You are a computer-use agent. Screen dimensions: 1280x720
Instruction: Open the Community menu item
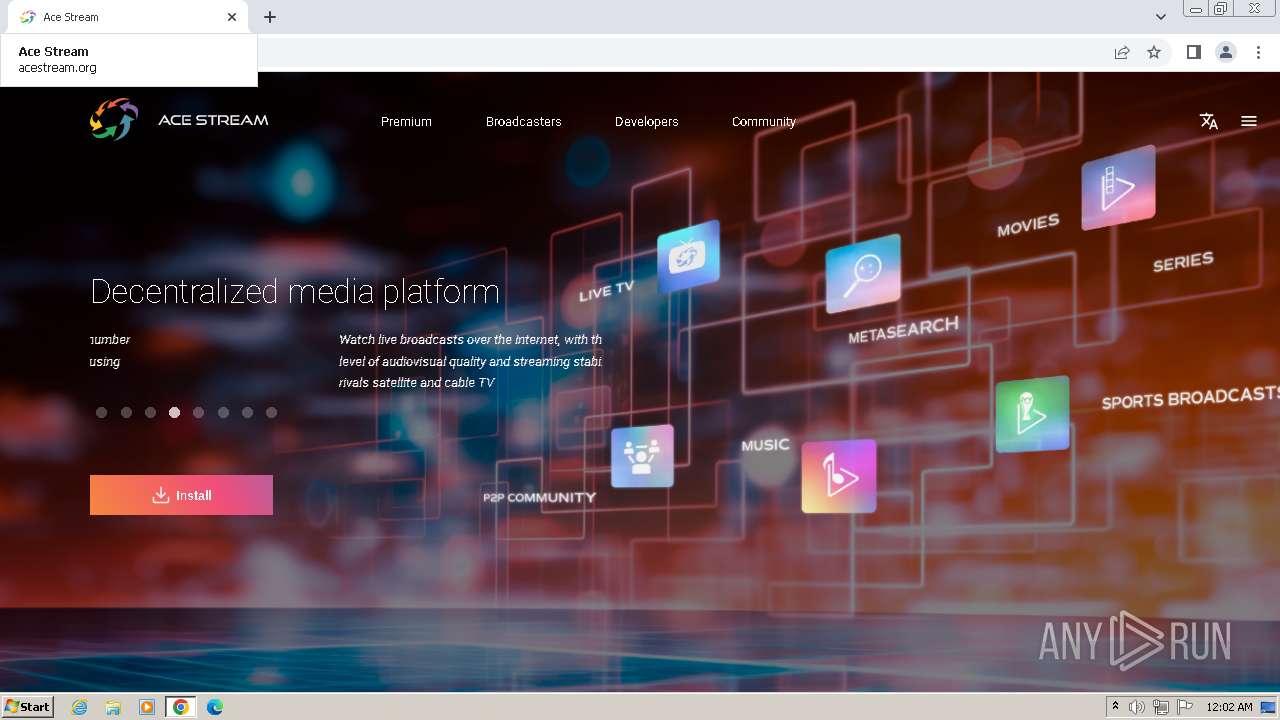764,122
